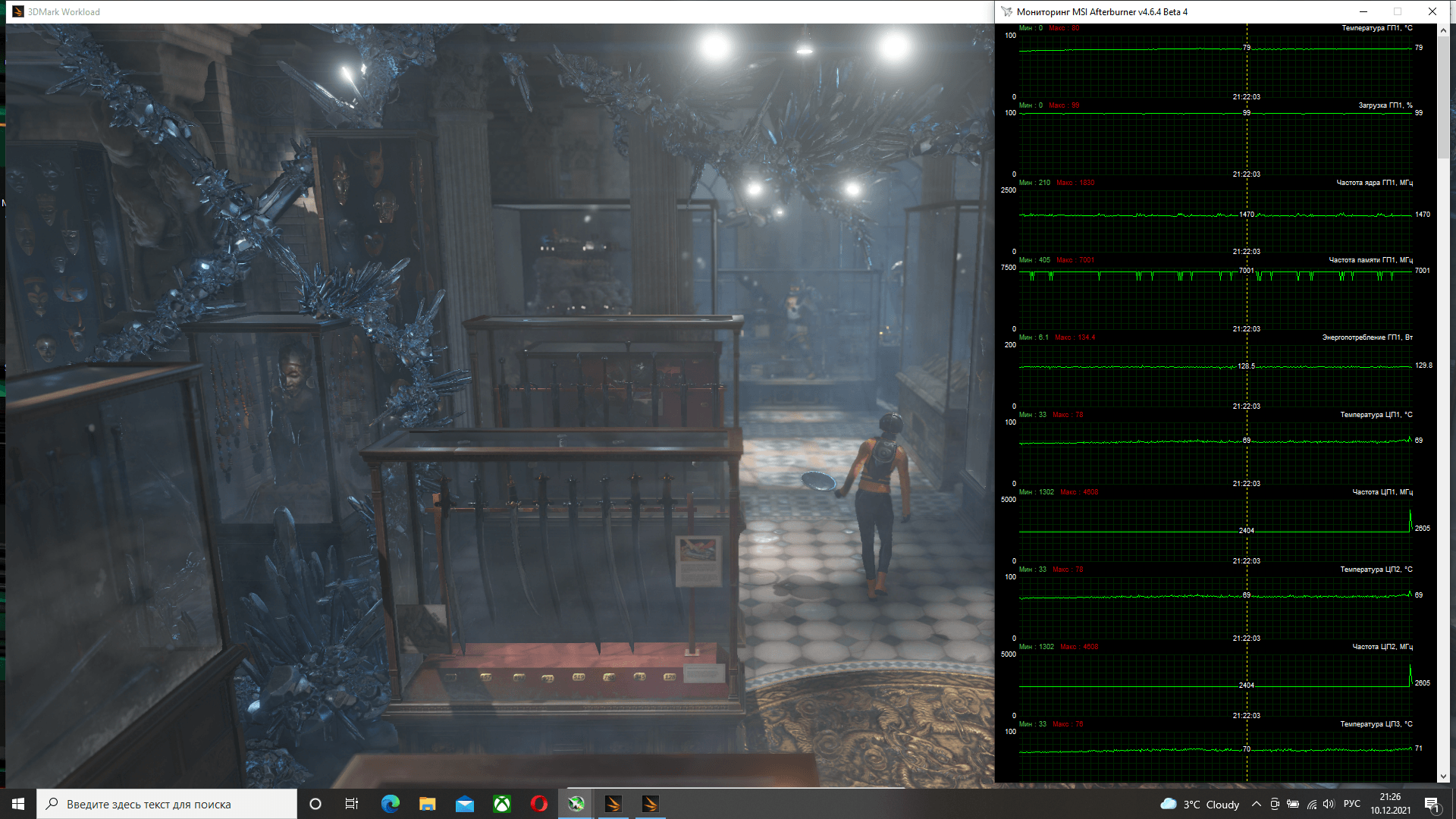The image size is (1456, 819).
Task: Open Task View in the taskbar
Action: (x=352, y=804)
